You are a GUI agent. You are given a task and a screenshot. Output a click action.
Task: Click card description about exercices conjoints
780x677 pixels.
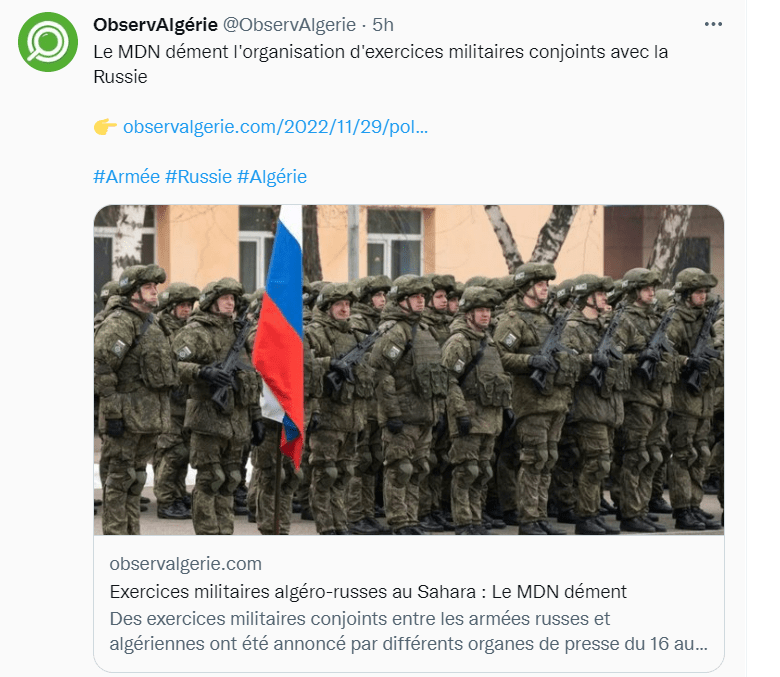[408, 631]
